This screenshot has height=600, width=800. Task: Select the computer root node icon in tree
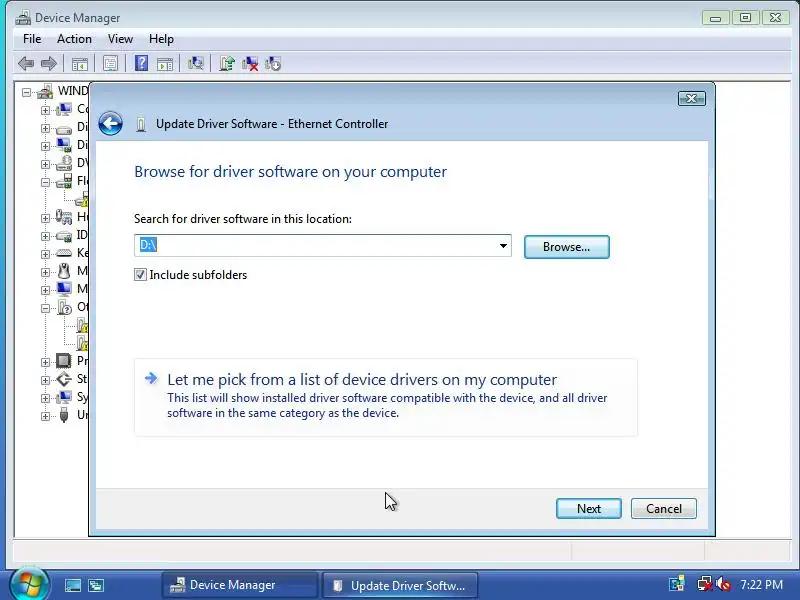point(45,91)
